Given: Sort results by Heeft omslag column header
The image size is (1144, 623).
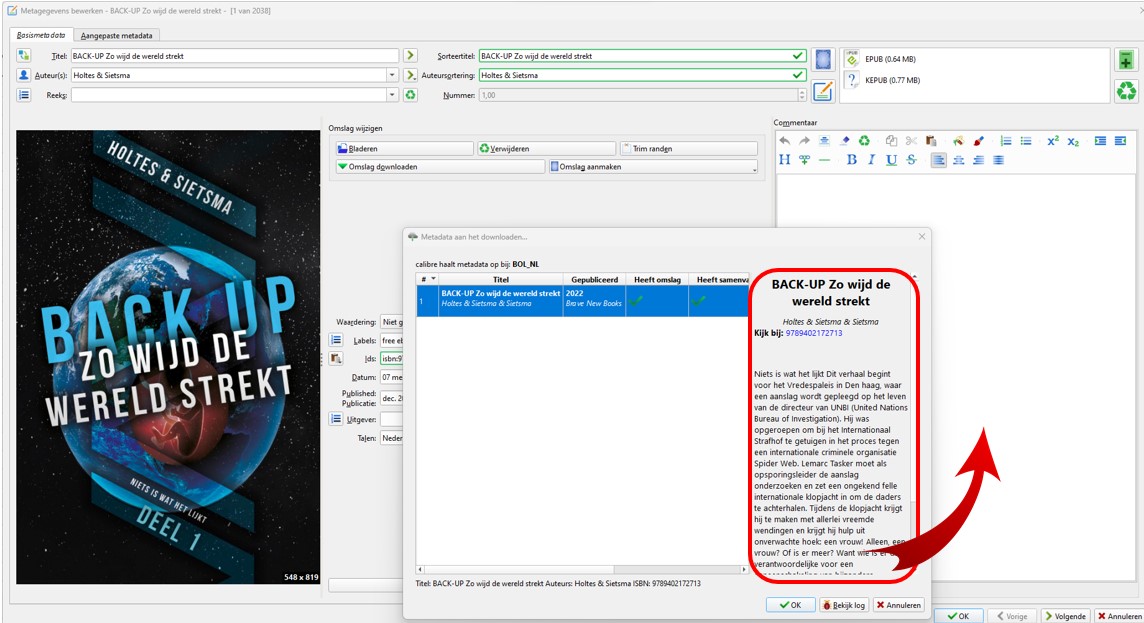Looking at the screenshot, I should click(657, 279).
